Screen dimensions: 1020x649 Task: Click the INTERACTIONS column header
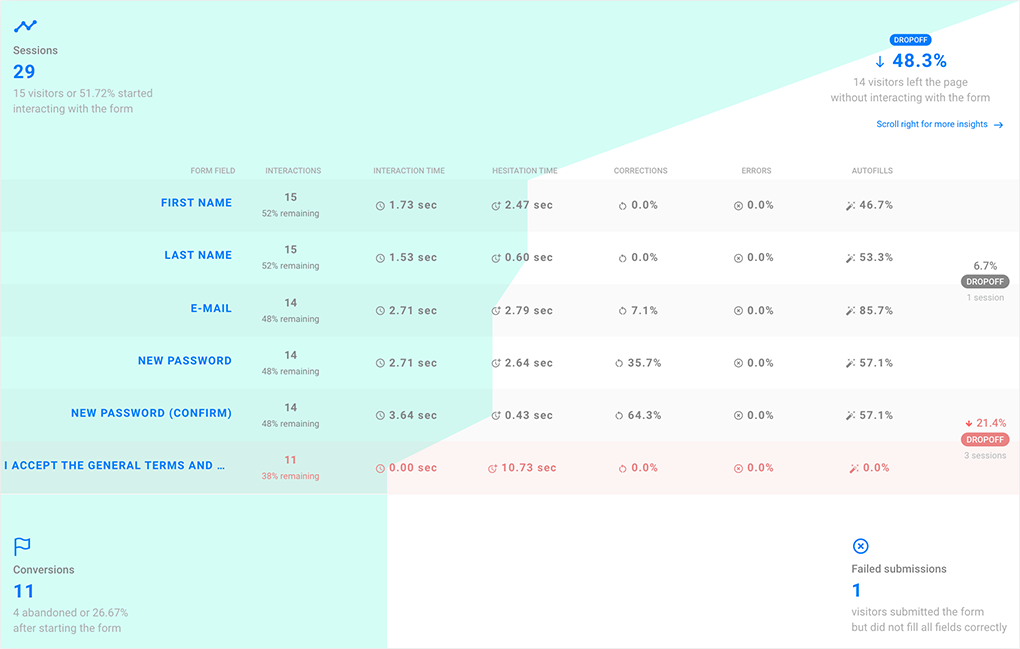(293, 171)
